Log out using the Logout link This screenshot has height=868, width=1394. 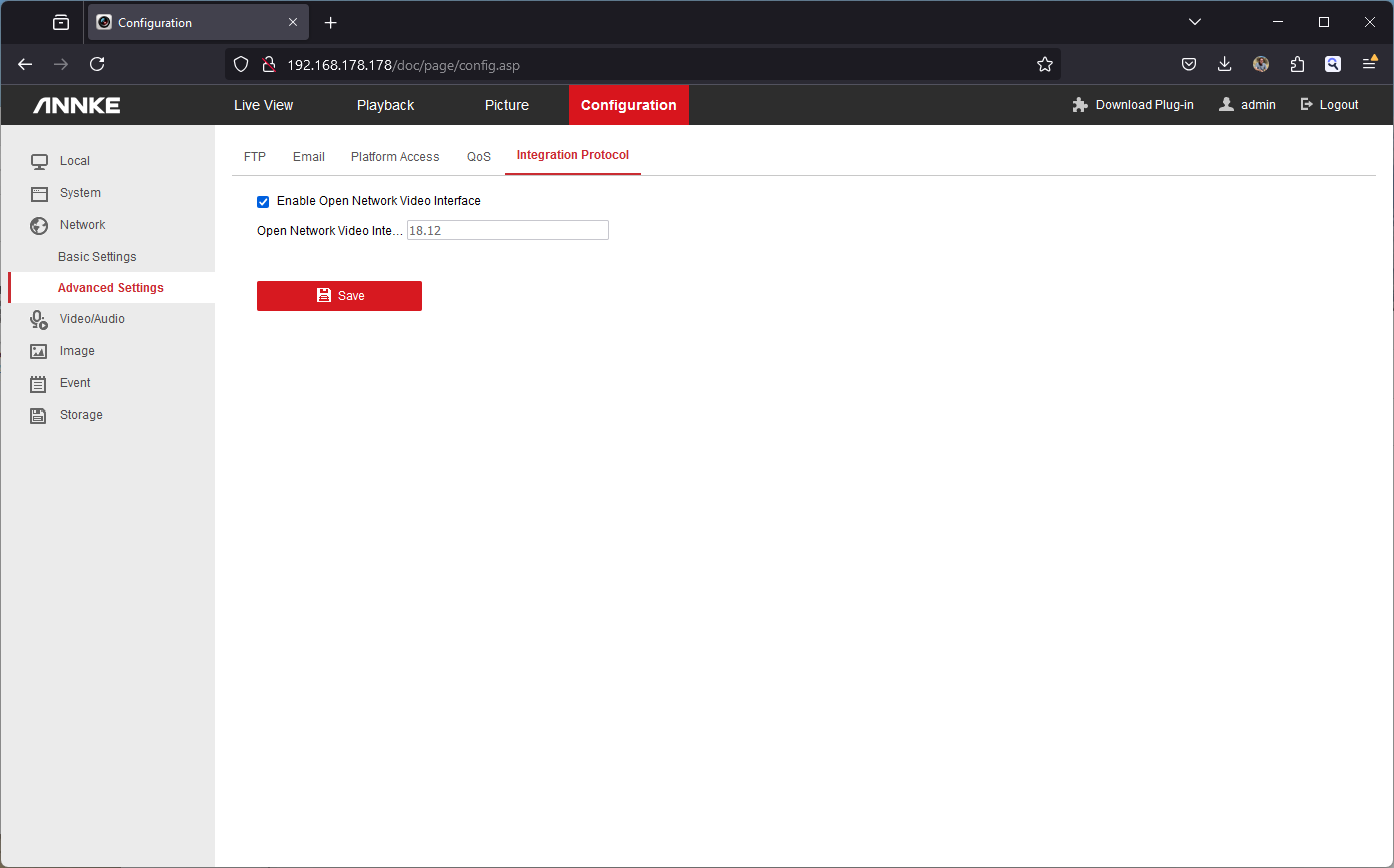1329,105
